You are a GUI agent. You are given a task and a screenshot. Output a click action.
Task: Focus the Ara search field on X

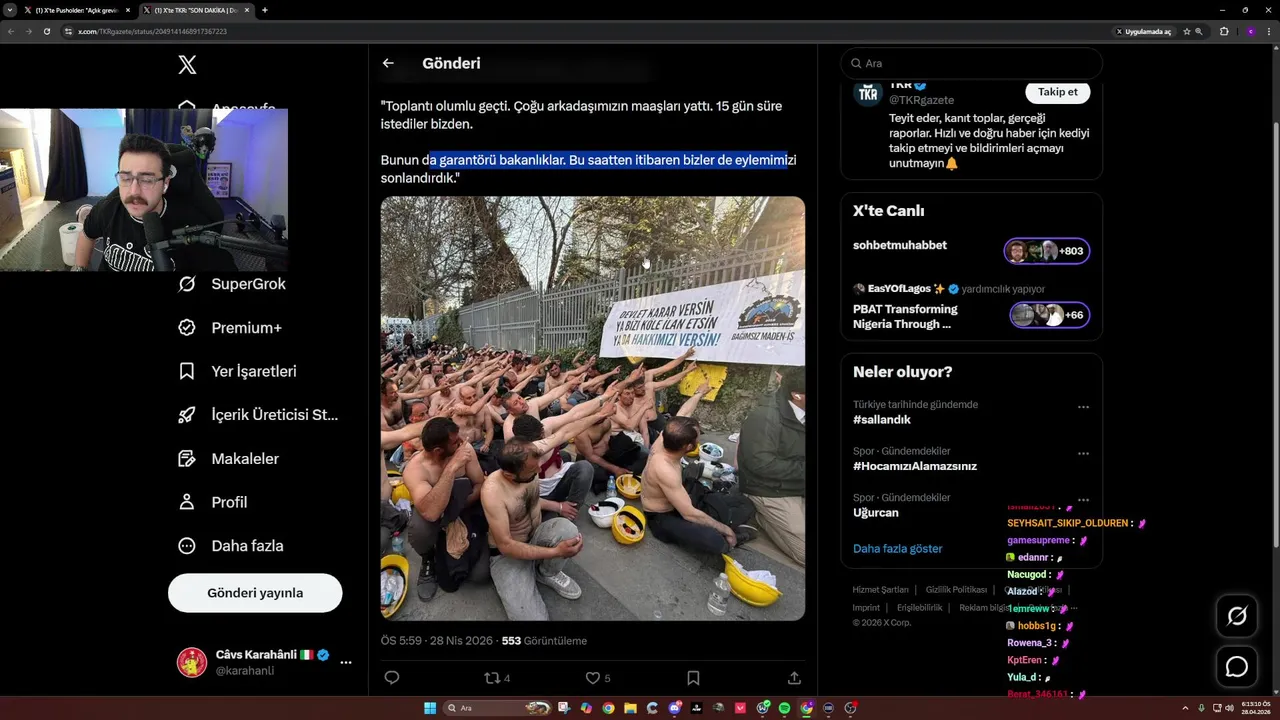click(971, 63)
